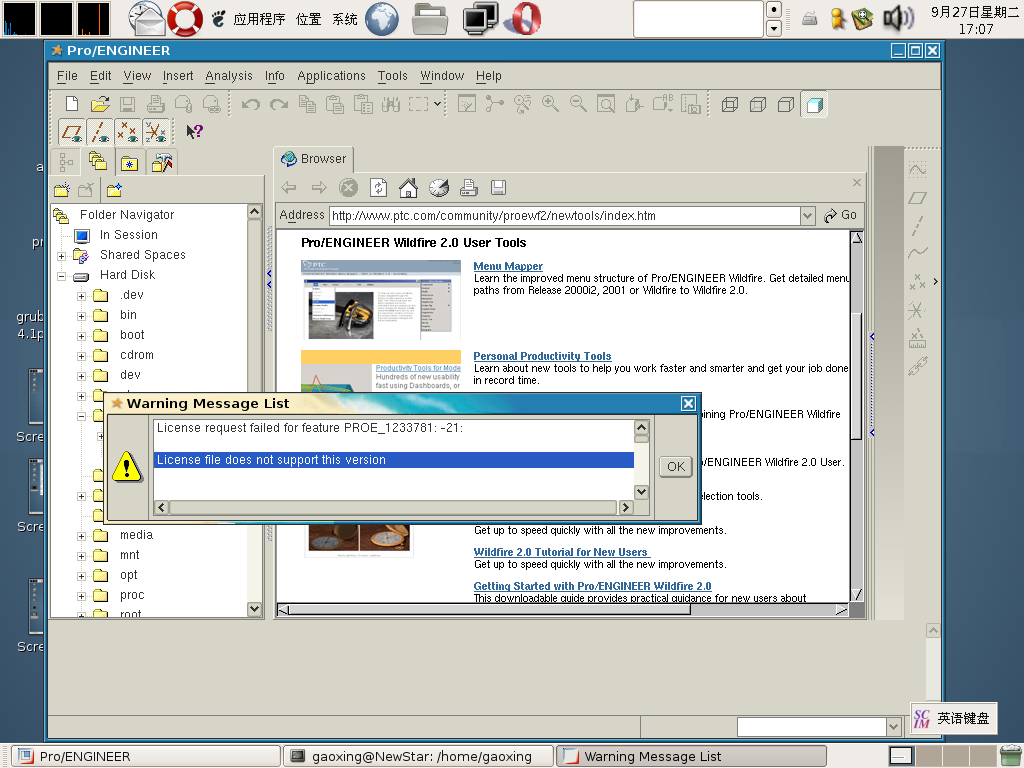This screenshot has height=768, width=1024.
Task: Click the browser page horizontal scrollbar
Action: click(490, 610)
